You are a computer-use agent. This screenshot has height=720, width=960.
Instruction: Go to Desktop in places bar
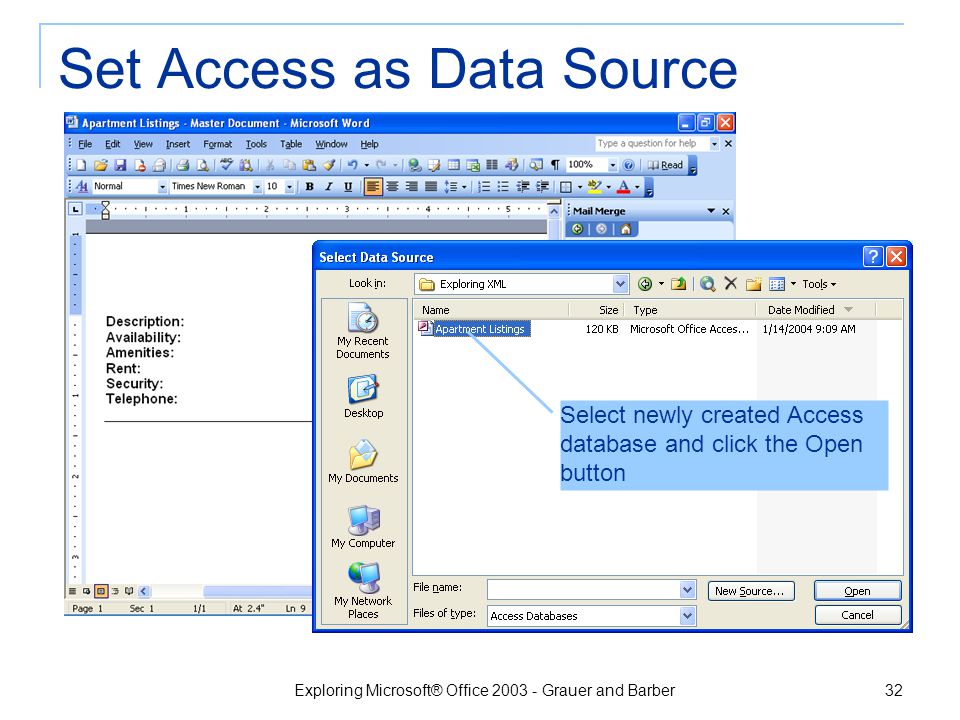click(x=364, y=397)
